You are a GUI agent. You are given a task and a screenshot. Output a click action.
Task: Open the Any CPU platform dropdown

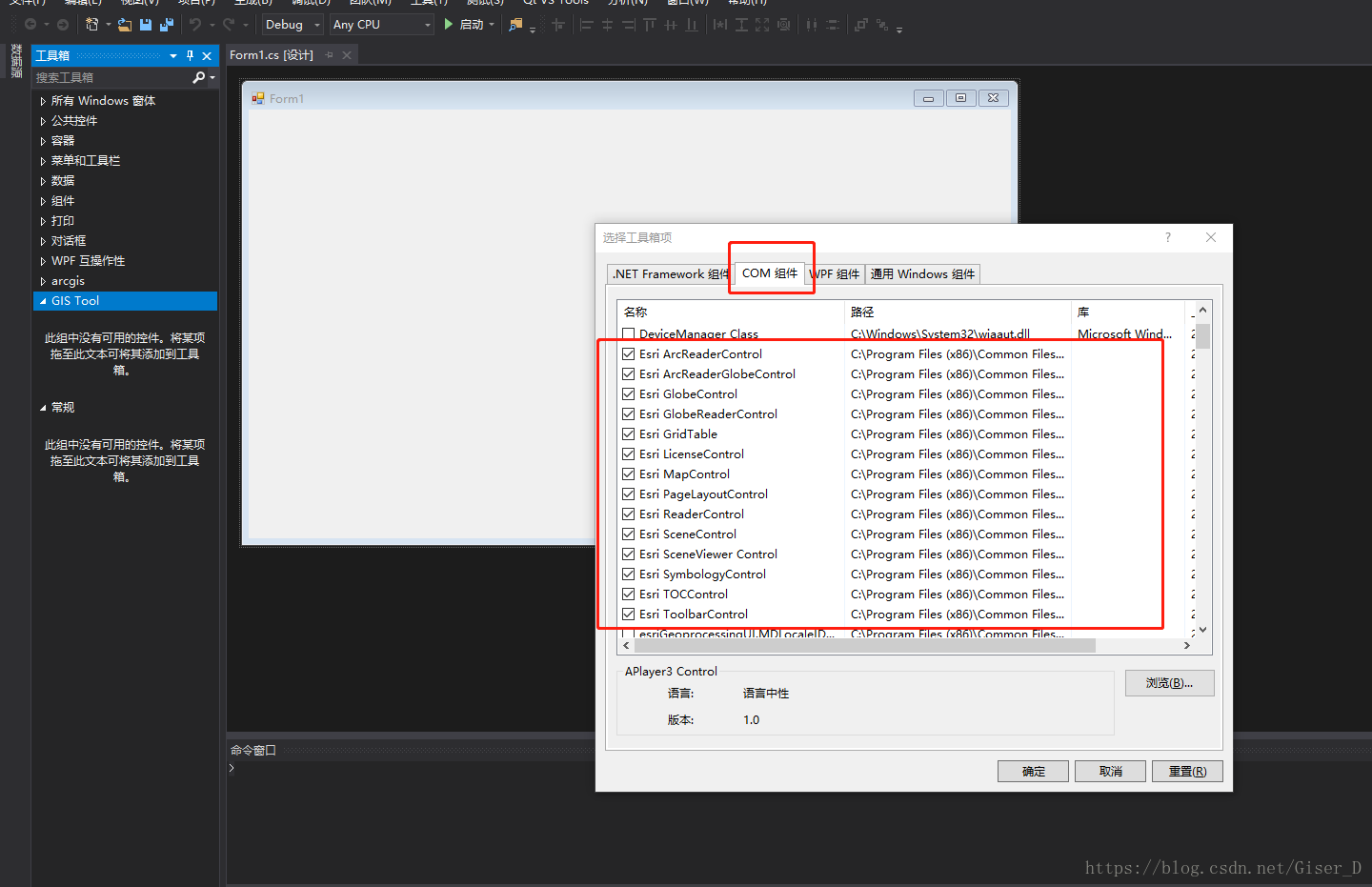tap(382, 25)
